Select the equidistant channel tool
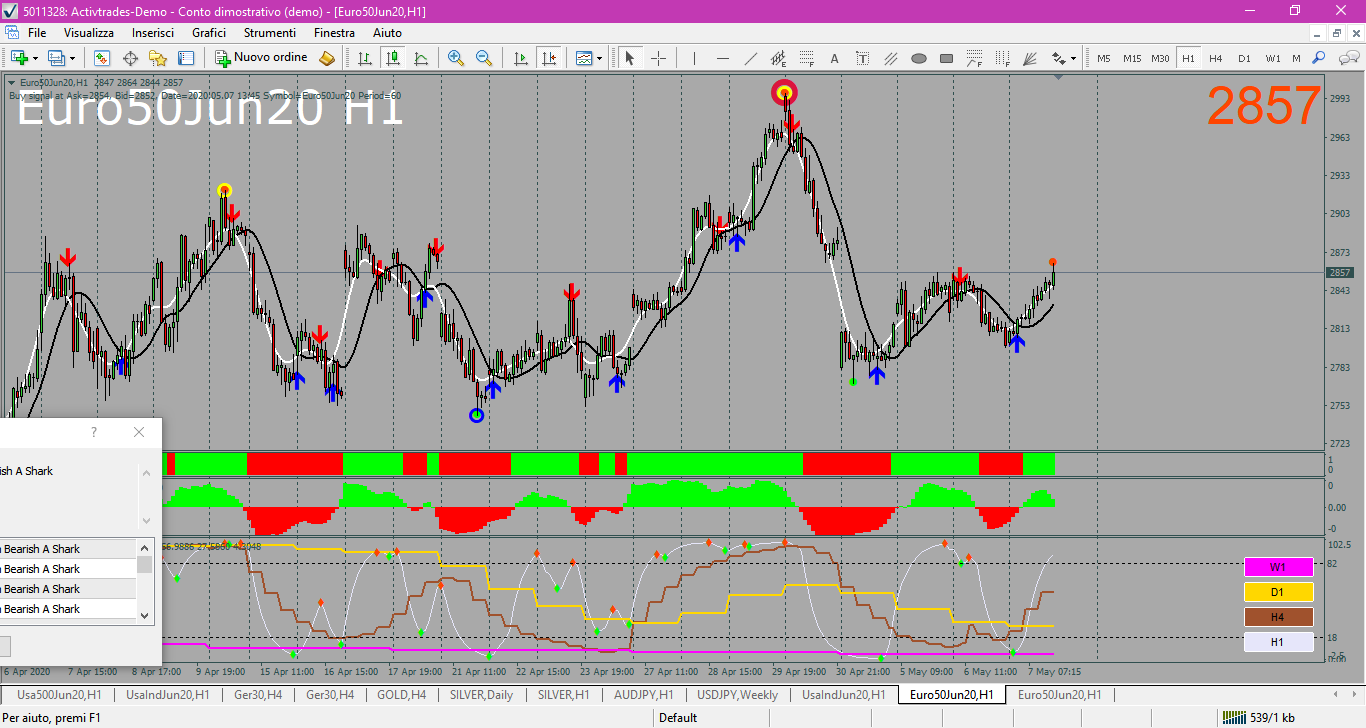 point(779,58)
